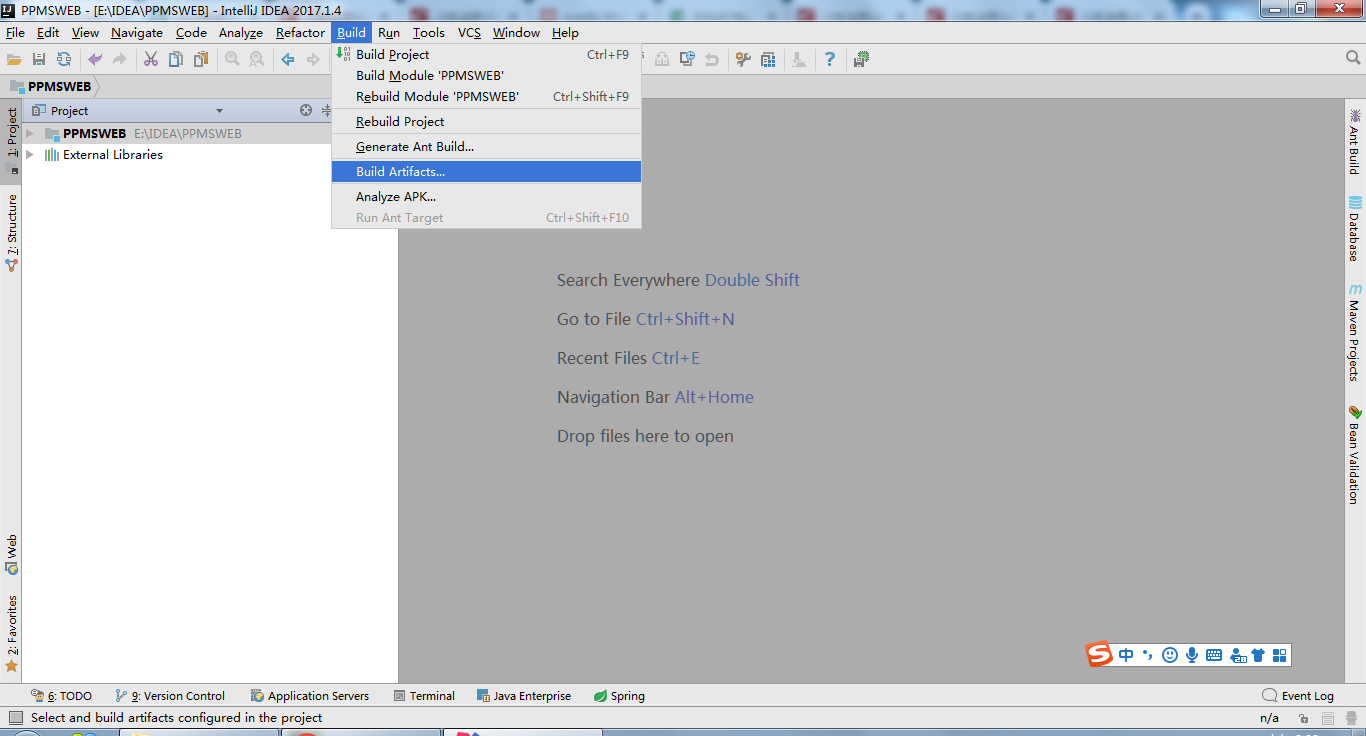Screen dimensions: 1366x736
Task: Open the Window menu
Action: pyautogui.click(x=516, y=33)
